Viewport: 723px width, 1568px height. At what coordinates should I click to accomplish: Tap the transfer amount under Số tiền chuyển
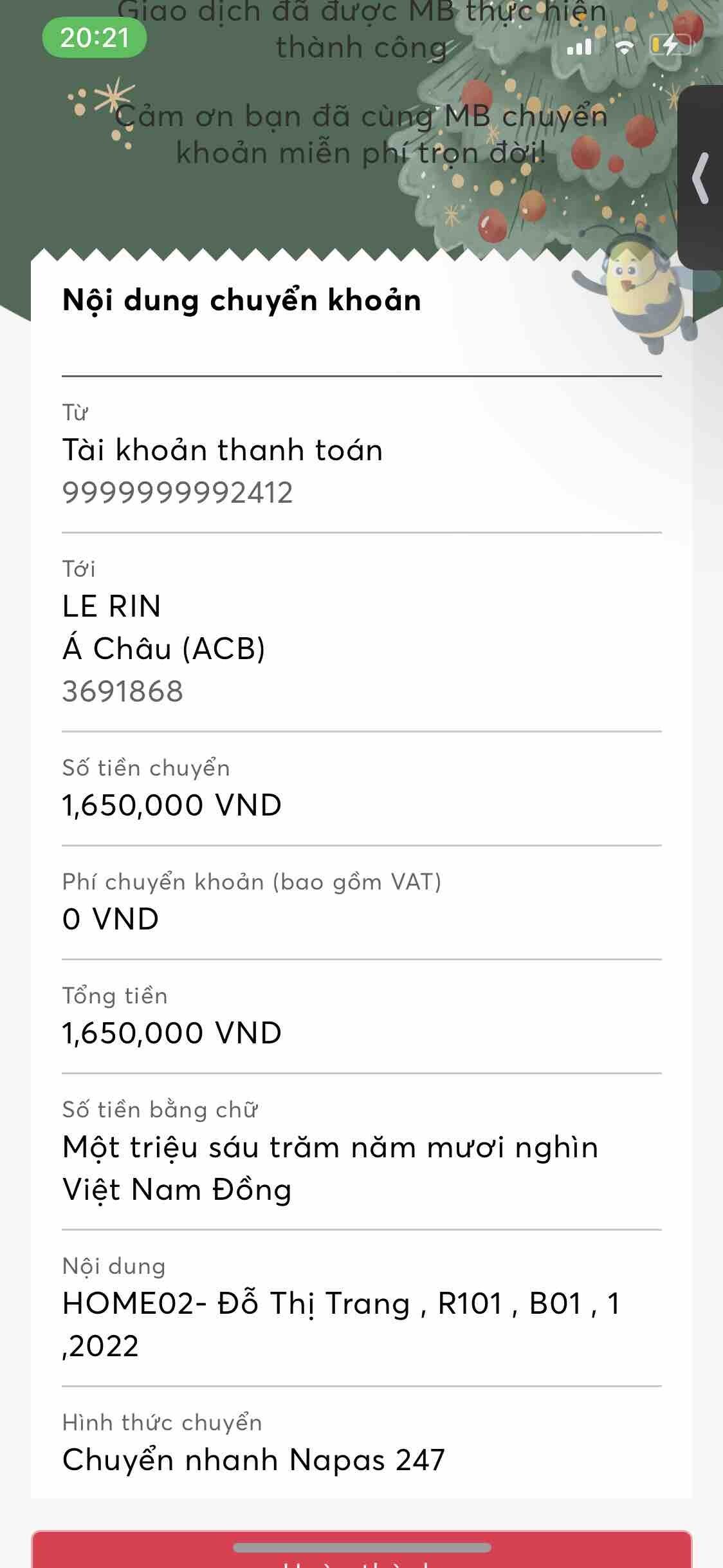pos(172,805)
